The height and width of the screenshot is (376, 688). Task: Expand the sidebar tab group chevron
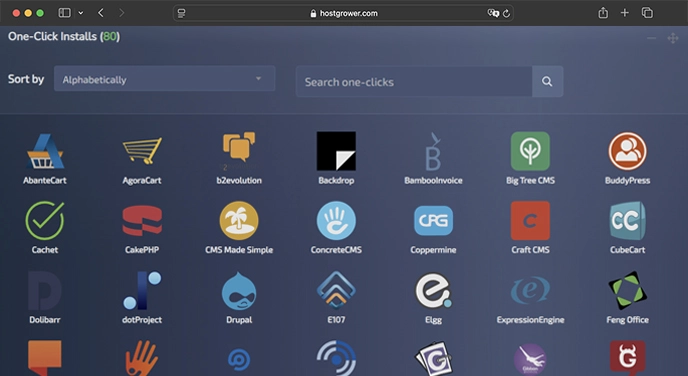click(81, 13)
